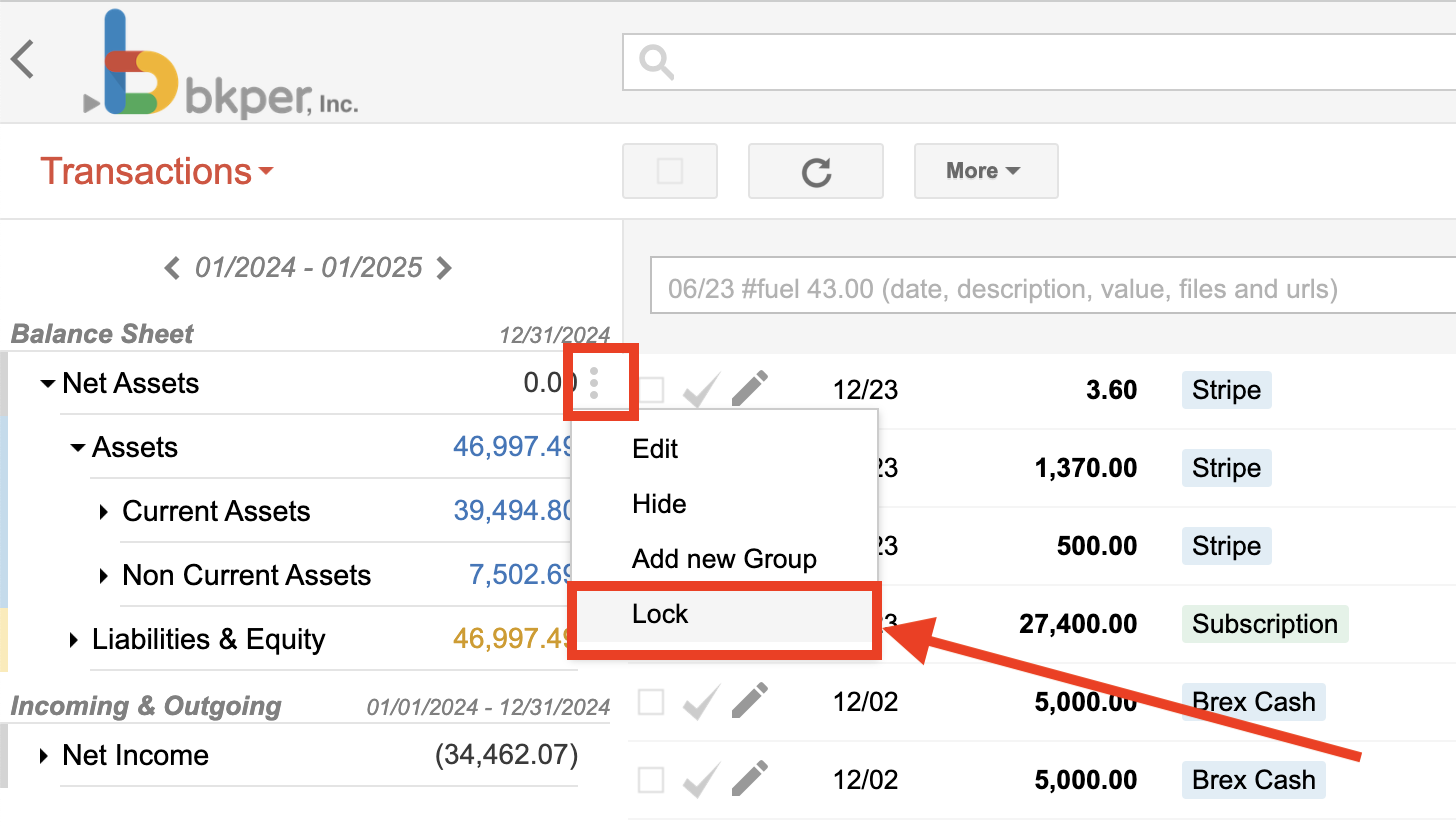Open the Transactions dropdown menu
This screenshot has width=1456, height=826.
[x=156, y=172]
